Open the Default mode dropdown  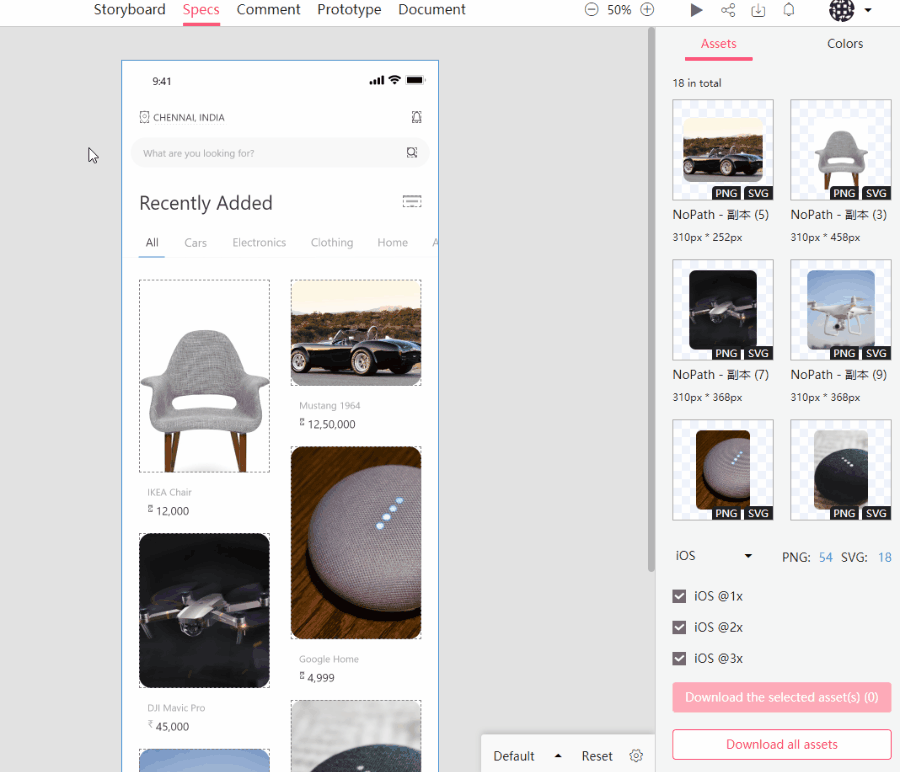(527, 756)
